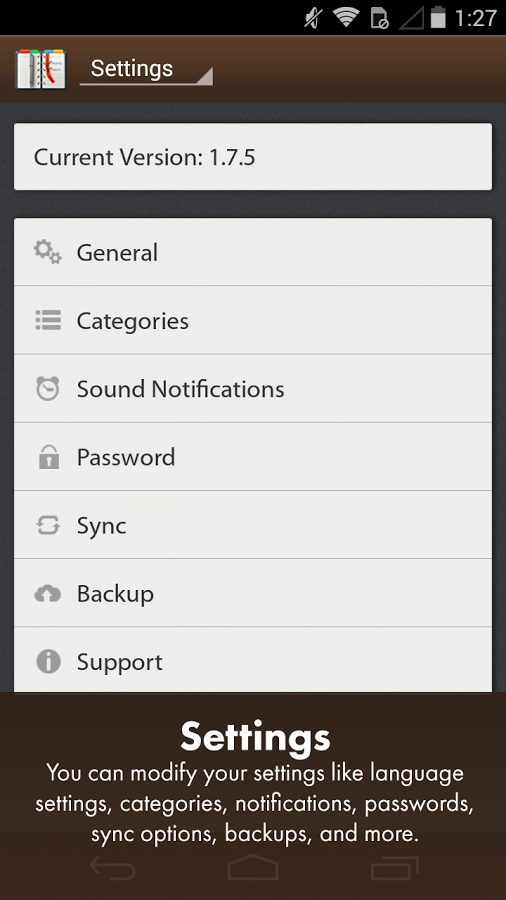Tap the Categories list icon
506x900 pixels.
pos(48,320)
